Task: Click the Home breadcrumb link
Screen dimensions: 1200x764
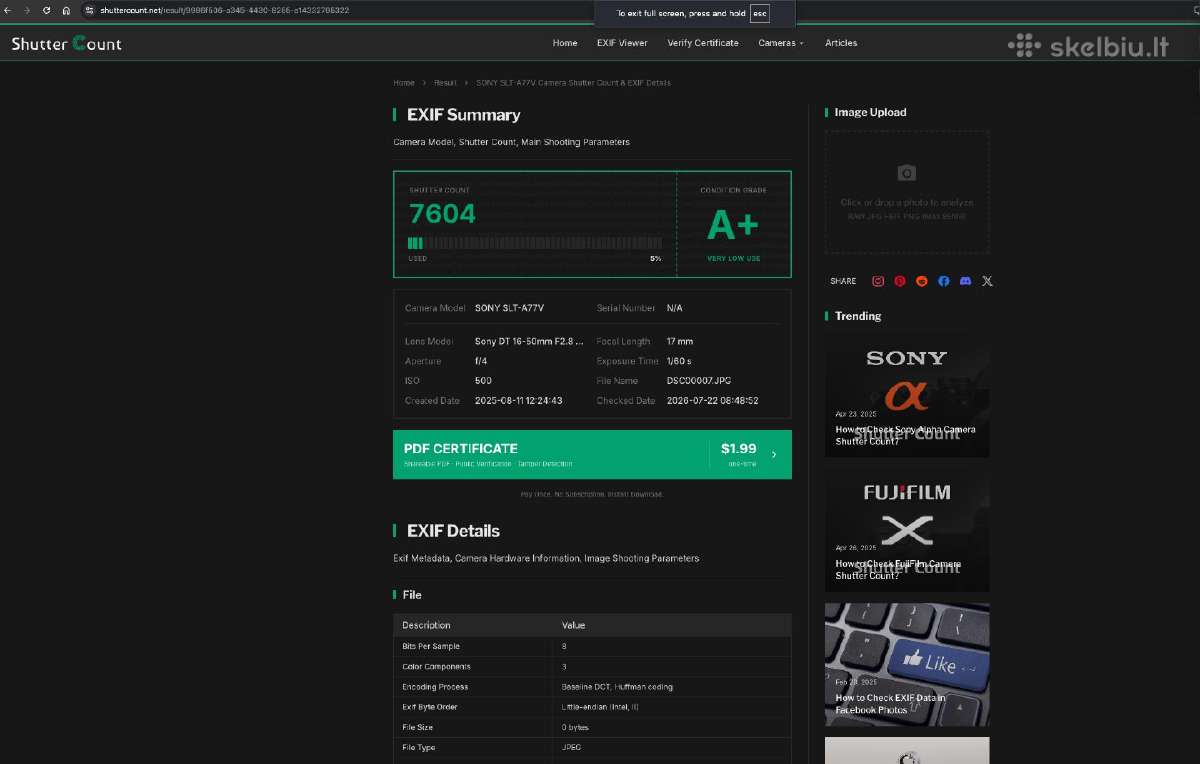Action: (x=404, y=83)
